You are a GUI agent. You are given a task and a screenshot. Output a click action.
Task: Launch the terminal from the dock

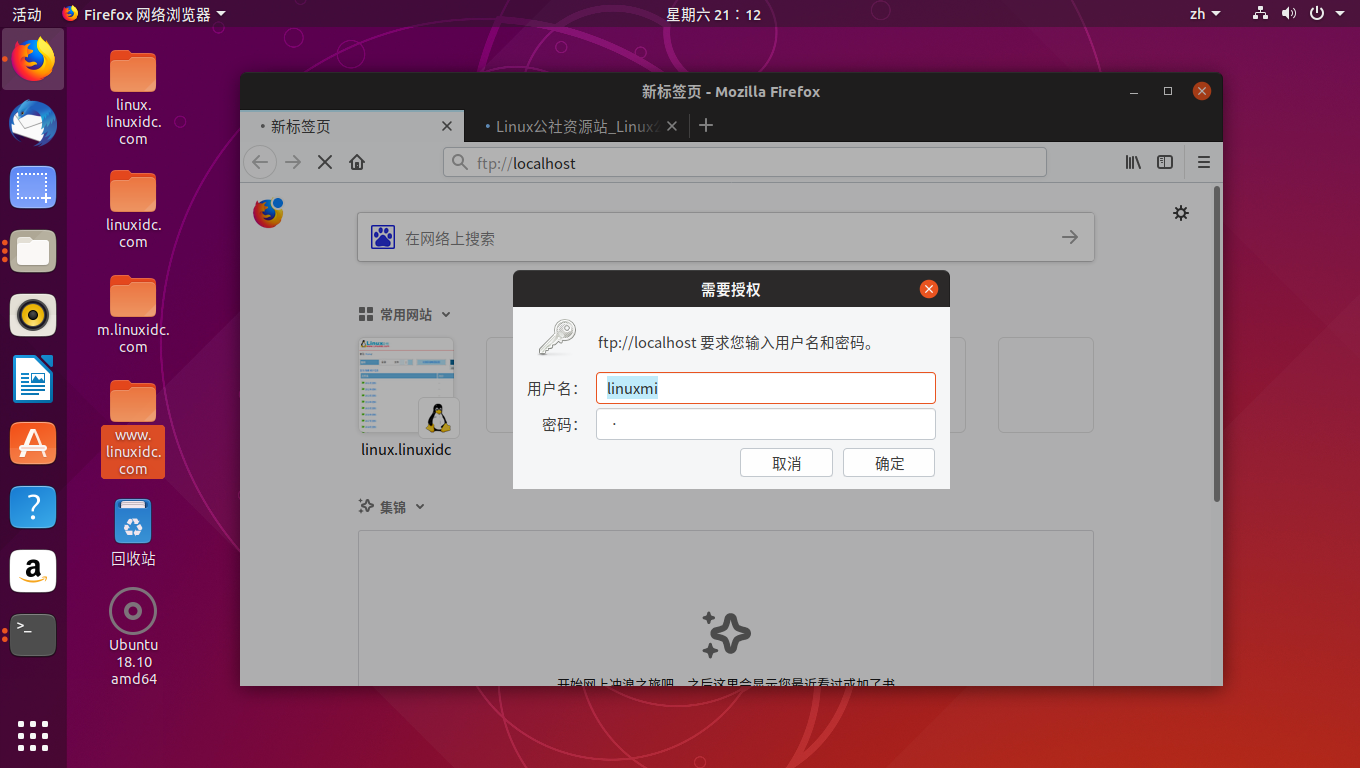[33, 635]
